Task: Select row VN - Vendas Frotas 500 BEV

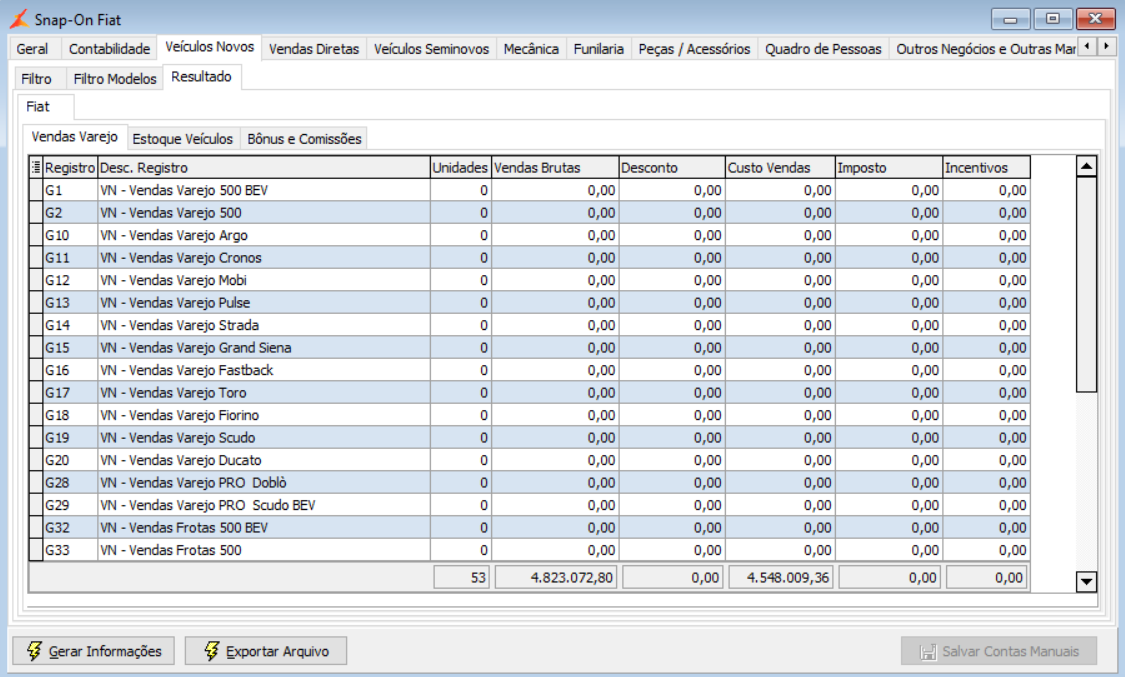Action: tap(529, 527)
